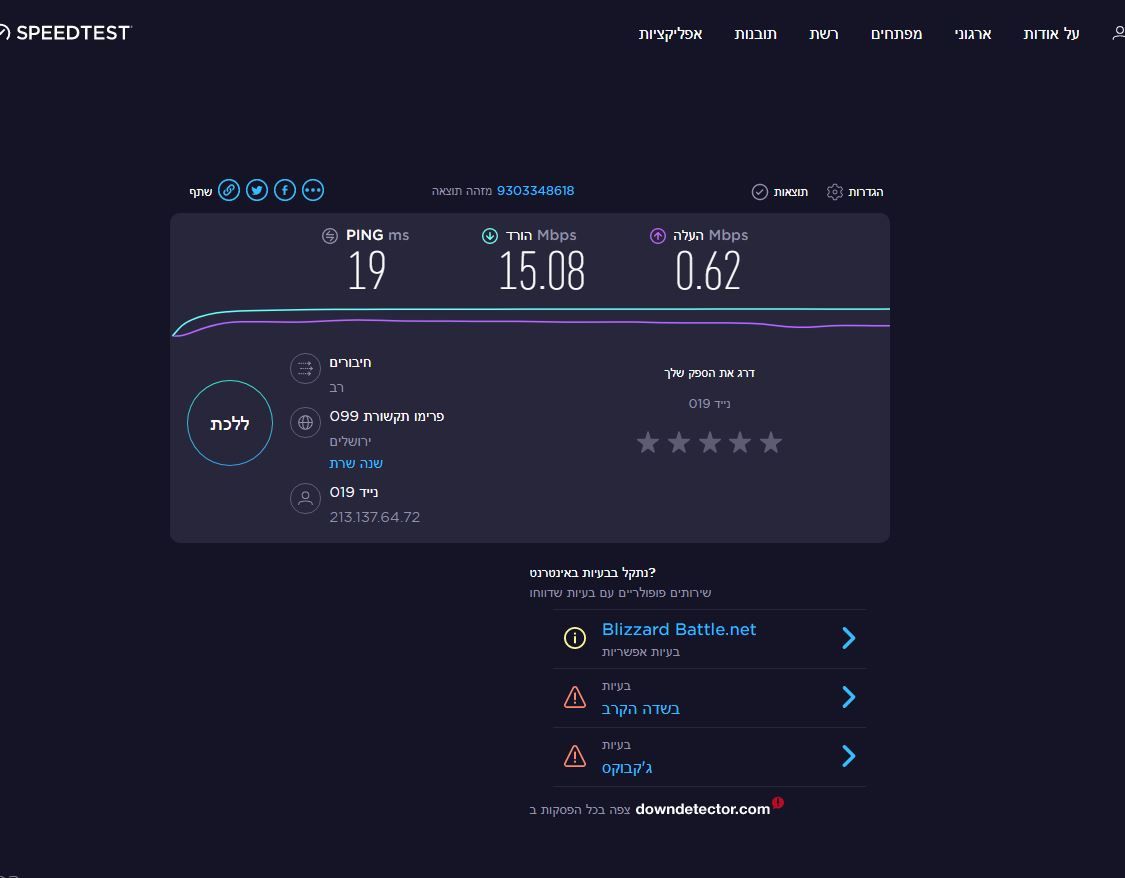Image resolution: width=1125 pixels, height=878 pixels.
Task: Click the server globe icon
Action: (305, 422)
